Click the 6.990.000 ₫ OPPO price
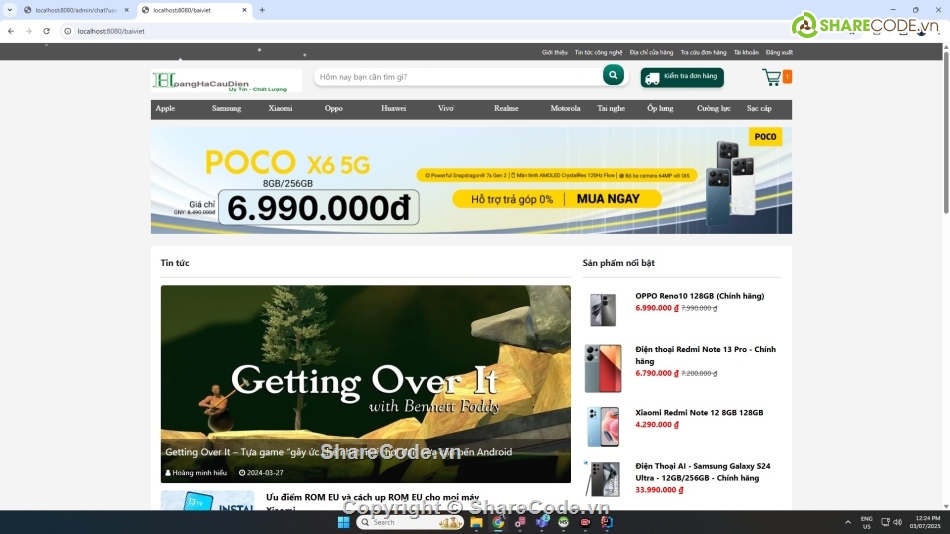 point(657,308)
